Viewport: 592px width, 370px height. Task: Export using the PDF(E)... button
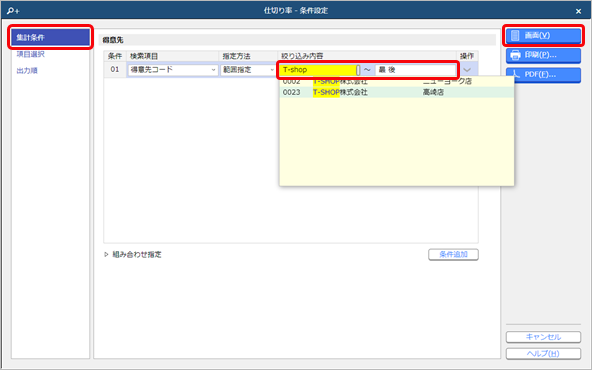coord(543,74)
